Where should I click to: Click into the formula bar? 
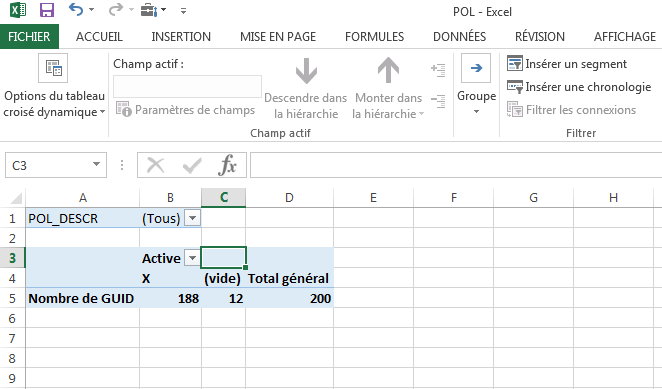click(x=456, y=165)
